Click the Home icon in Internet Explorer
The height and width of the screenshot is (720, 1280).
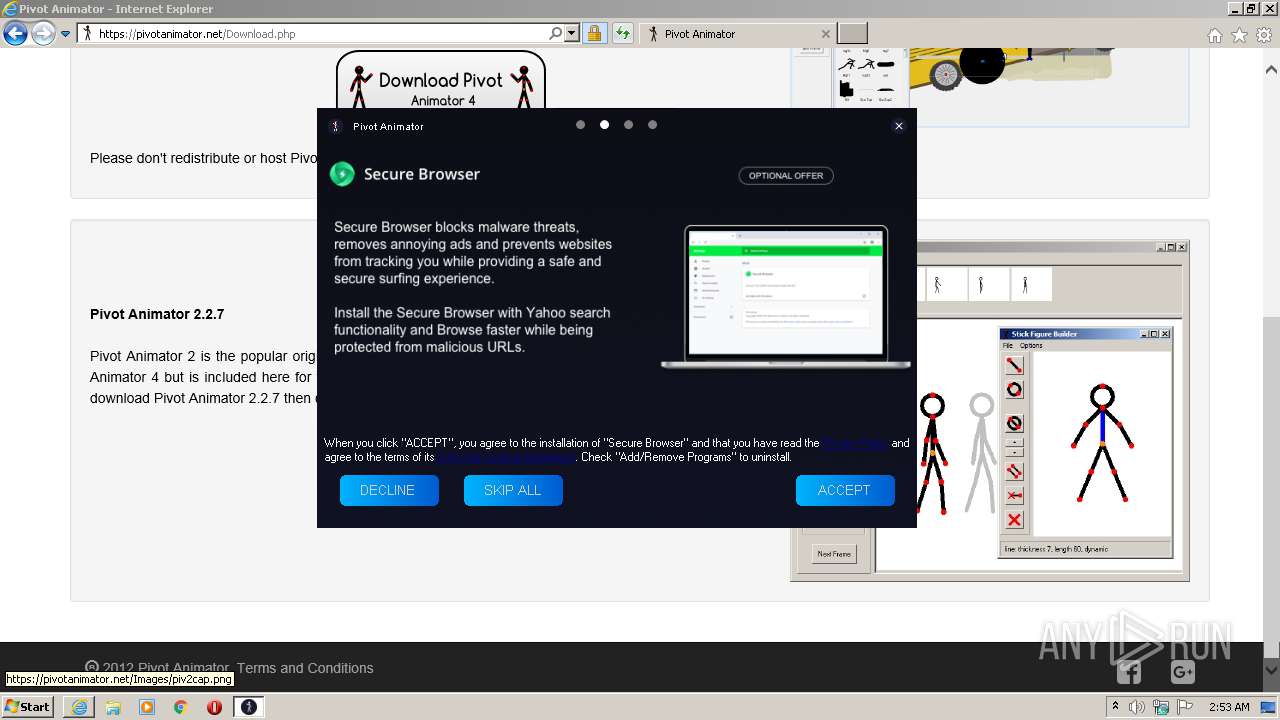(x=1214, y=35)
